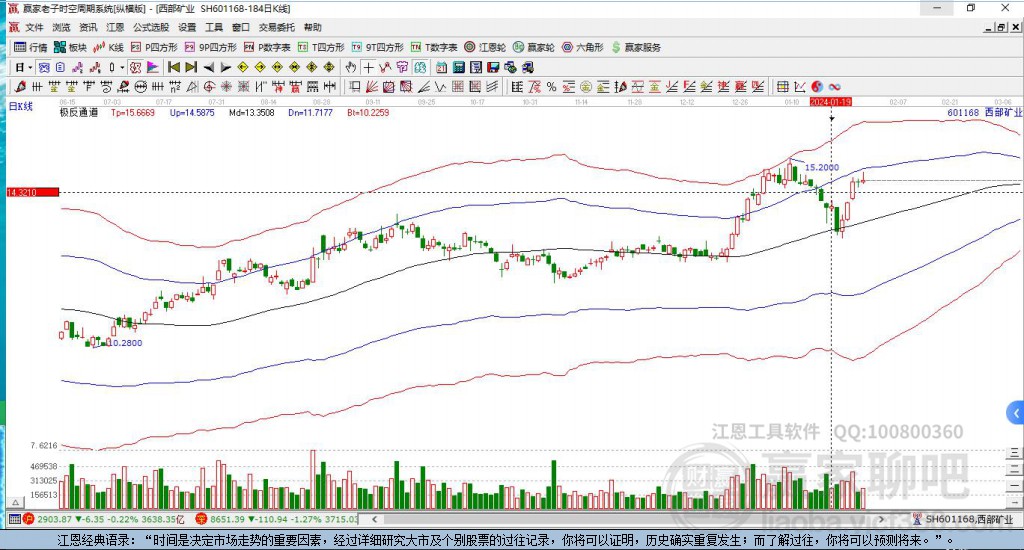Open the 板块 sectors view

(x=71, y=47)
